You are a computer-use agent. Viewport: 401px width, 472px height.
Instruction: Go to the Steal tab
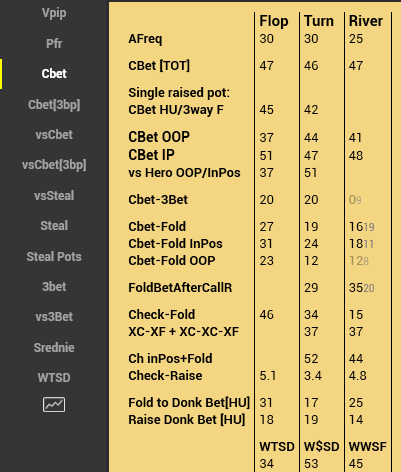[x=54, y=226]
